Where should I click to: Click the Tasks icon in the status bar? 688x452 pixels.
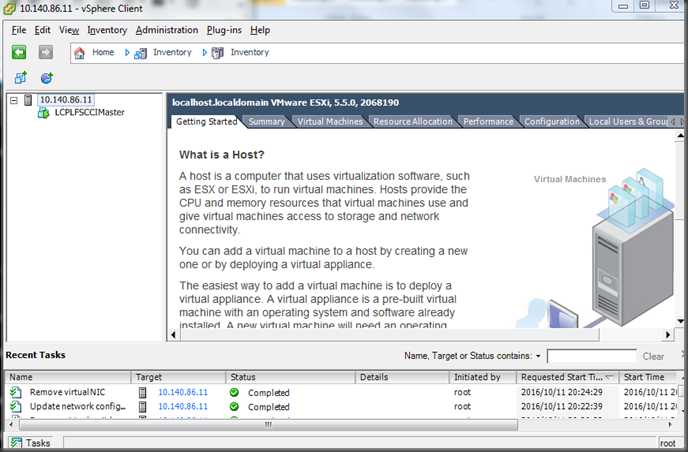click(16, 443)
